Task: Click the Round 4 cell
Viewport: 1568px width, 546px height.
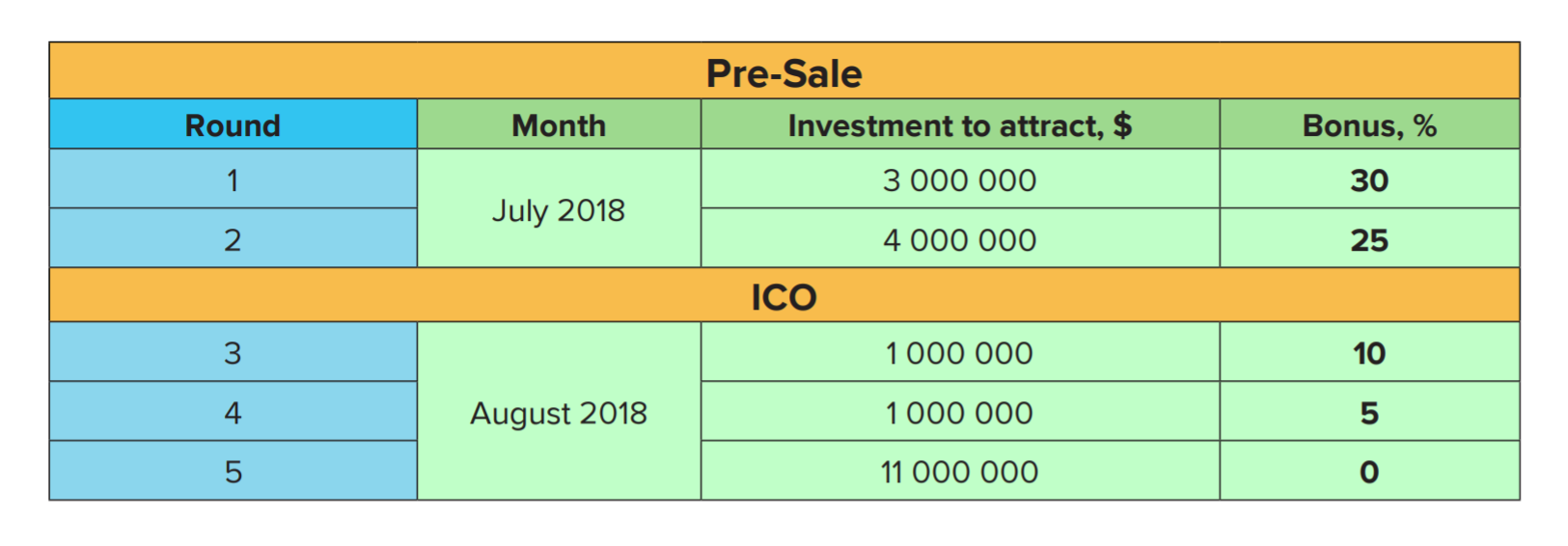Action: [x=234, y=412]
